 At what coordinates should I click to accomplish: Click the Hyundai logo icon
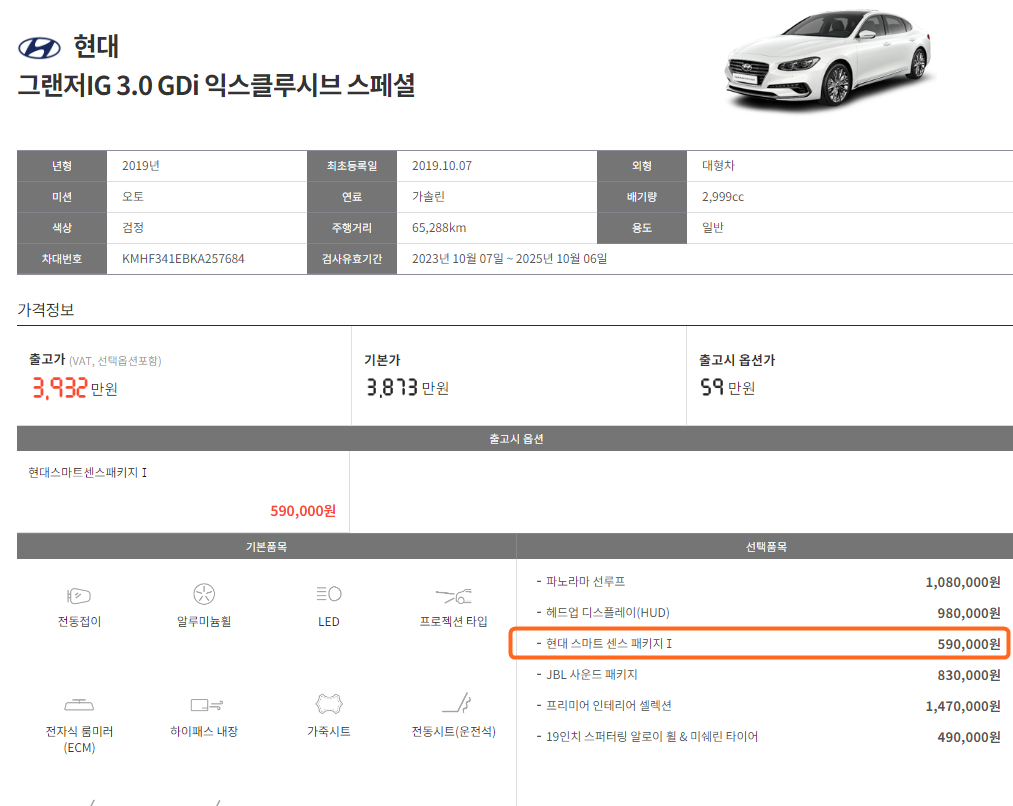(39, 48)
